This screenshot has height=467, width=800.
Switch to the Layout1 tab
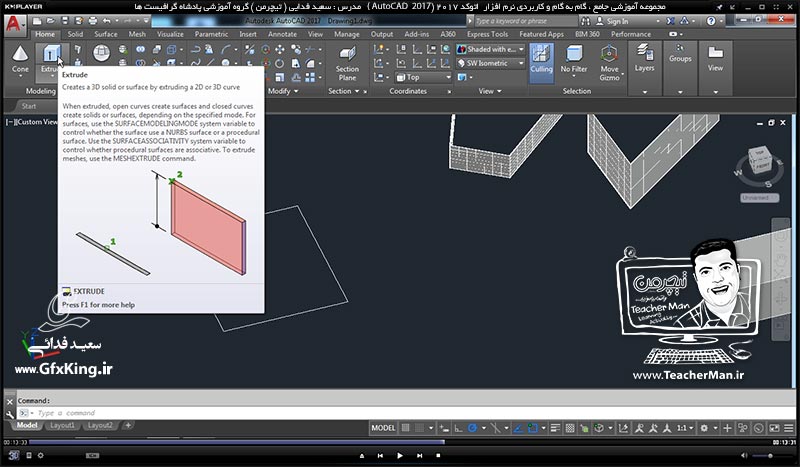tap(62, 426)
